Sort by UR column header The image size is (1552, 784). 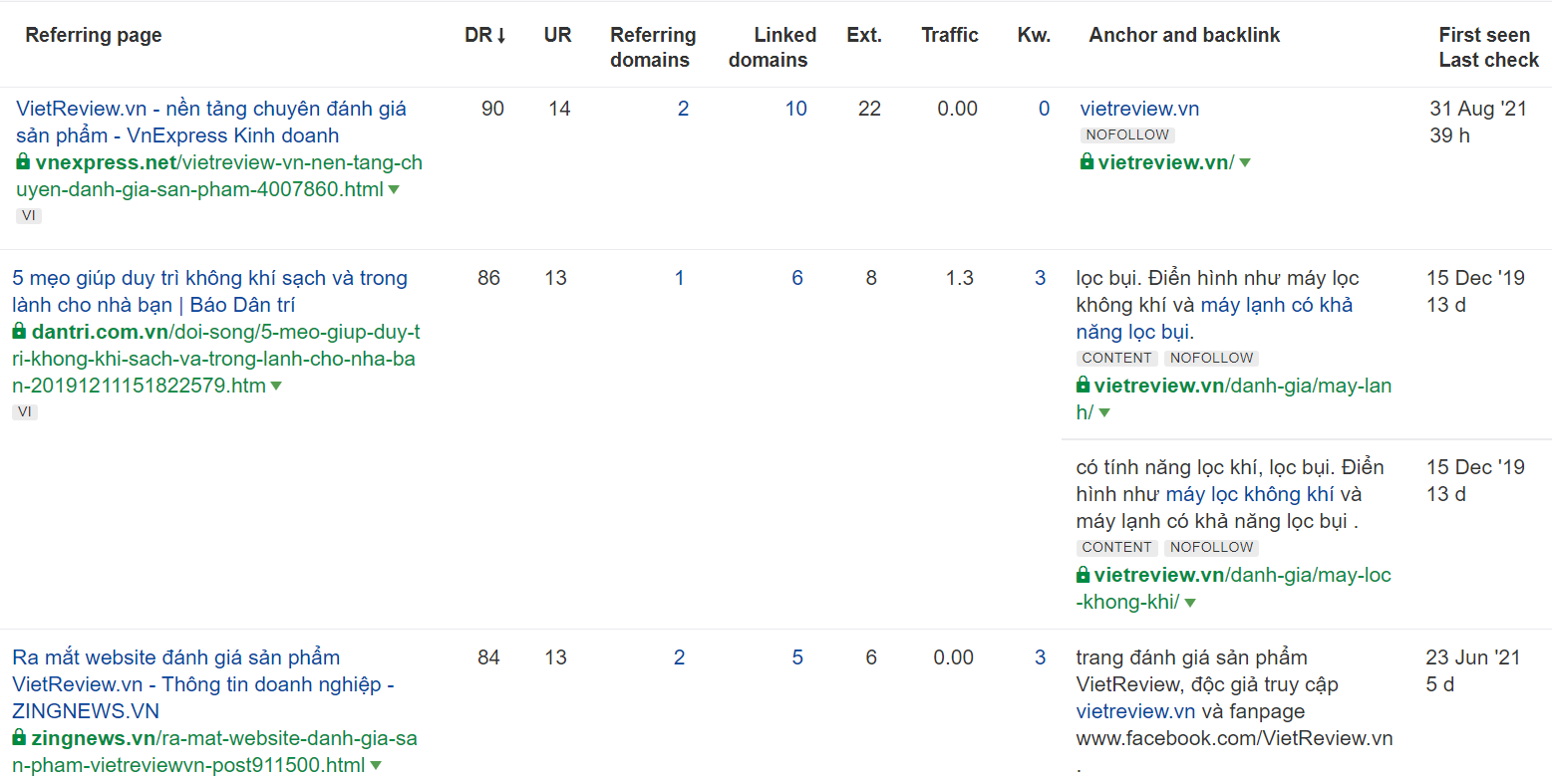tap(557, 35)
